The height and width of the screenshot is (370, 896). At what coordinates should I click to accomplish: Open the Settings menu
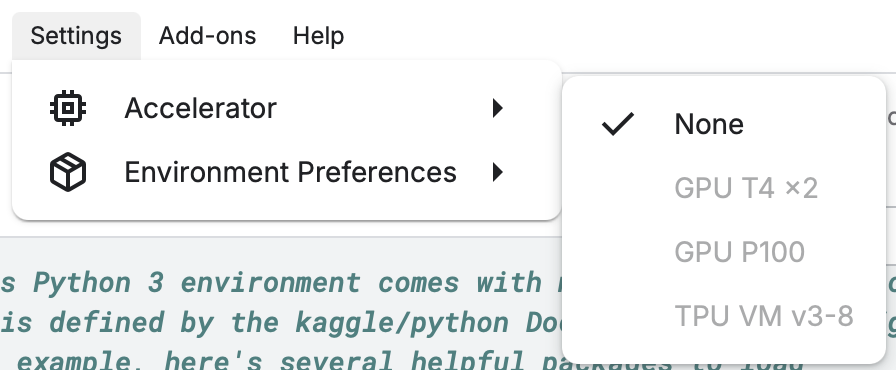76,36
